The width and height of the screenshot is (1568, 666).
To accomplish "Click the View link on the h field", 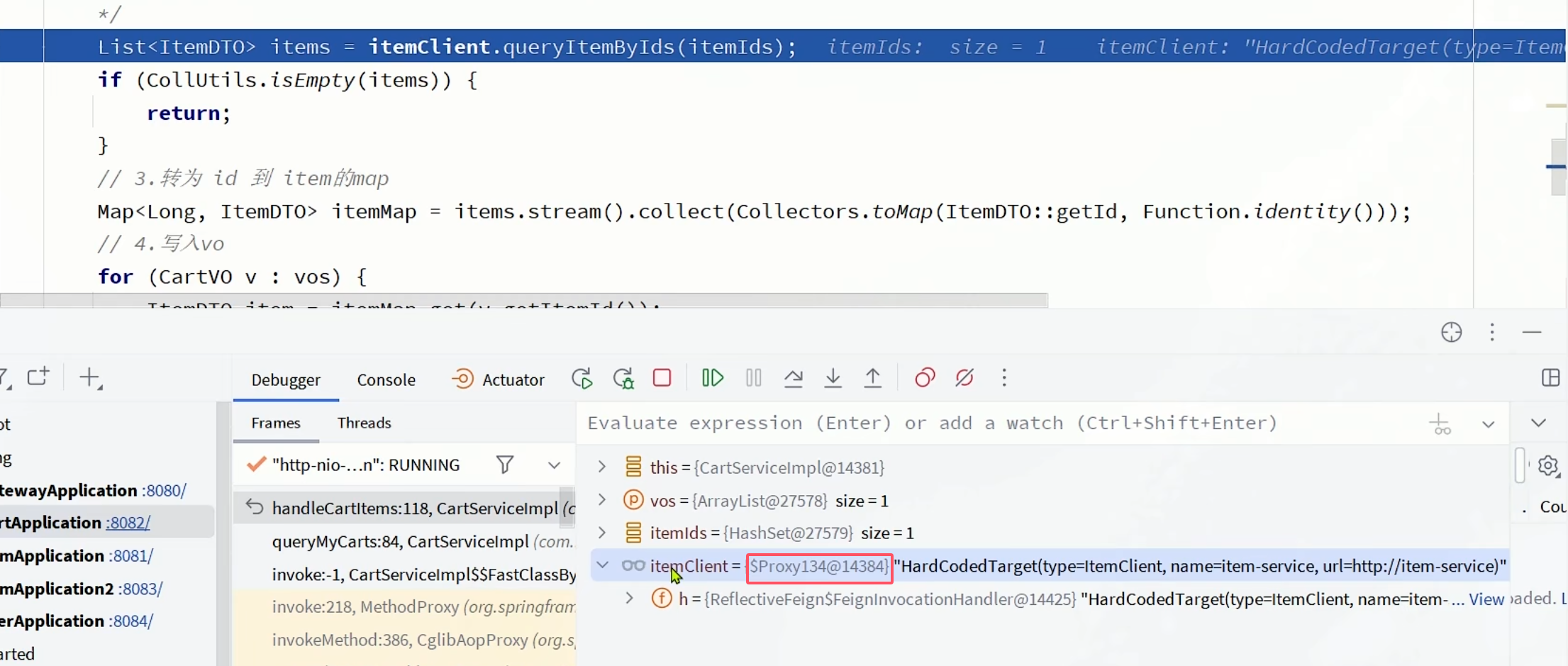I will coord(1486,599).
